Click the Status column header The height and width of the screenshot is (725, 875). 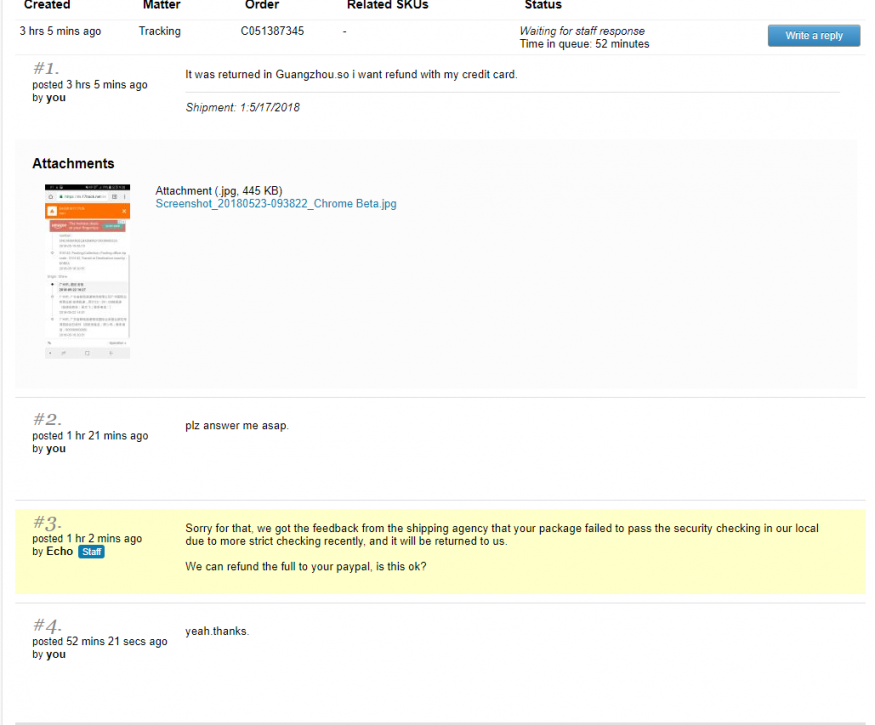tap(542, 5)
